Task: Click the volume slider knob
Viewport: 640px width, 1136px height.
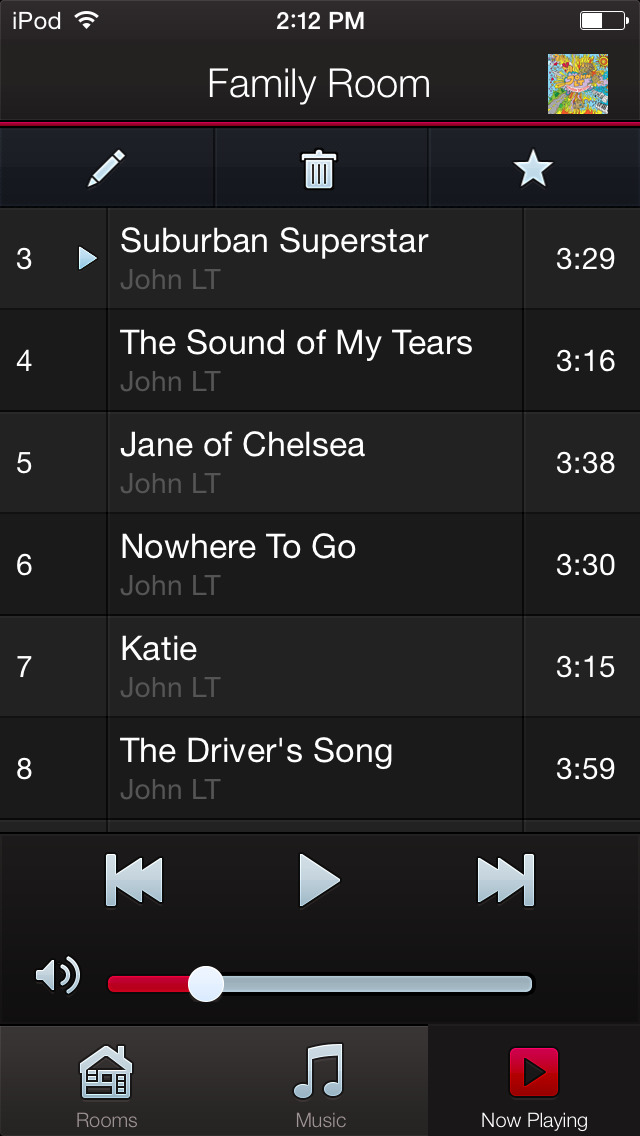Action: [206, 984]
